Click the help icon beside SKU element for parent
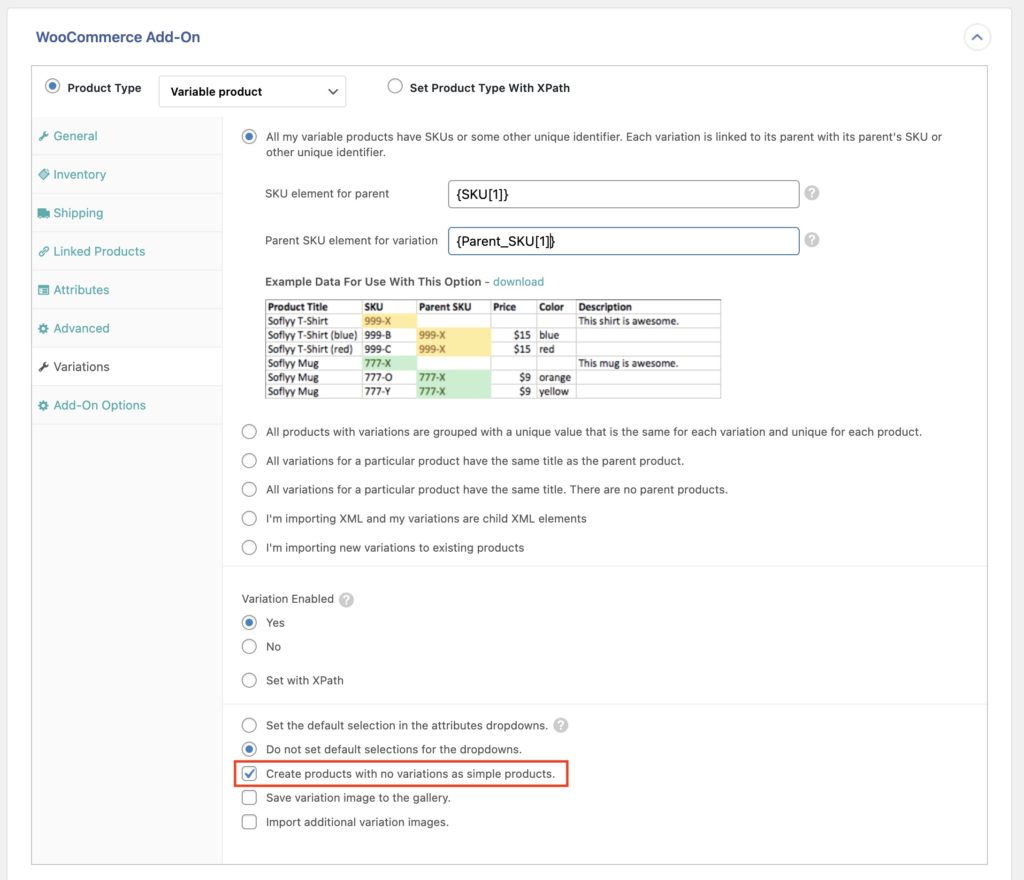Image resolution: width=1024 pixels, height=880 pixels. [812, 193]
